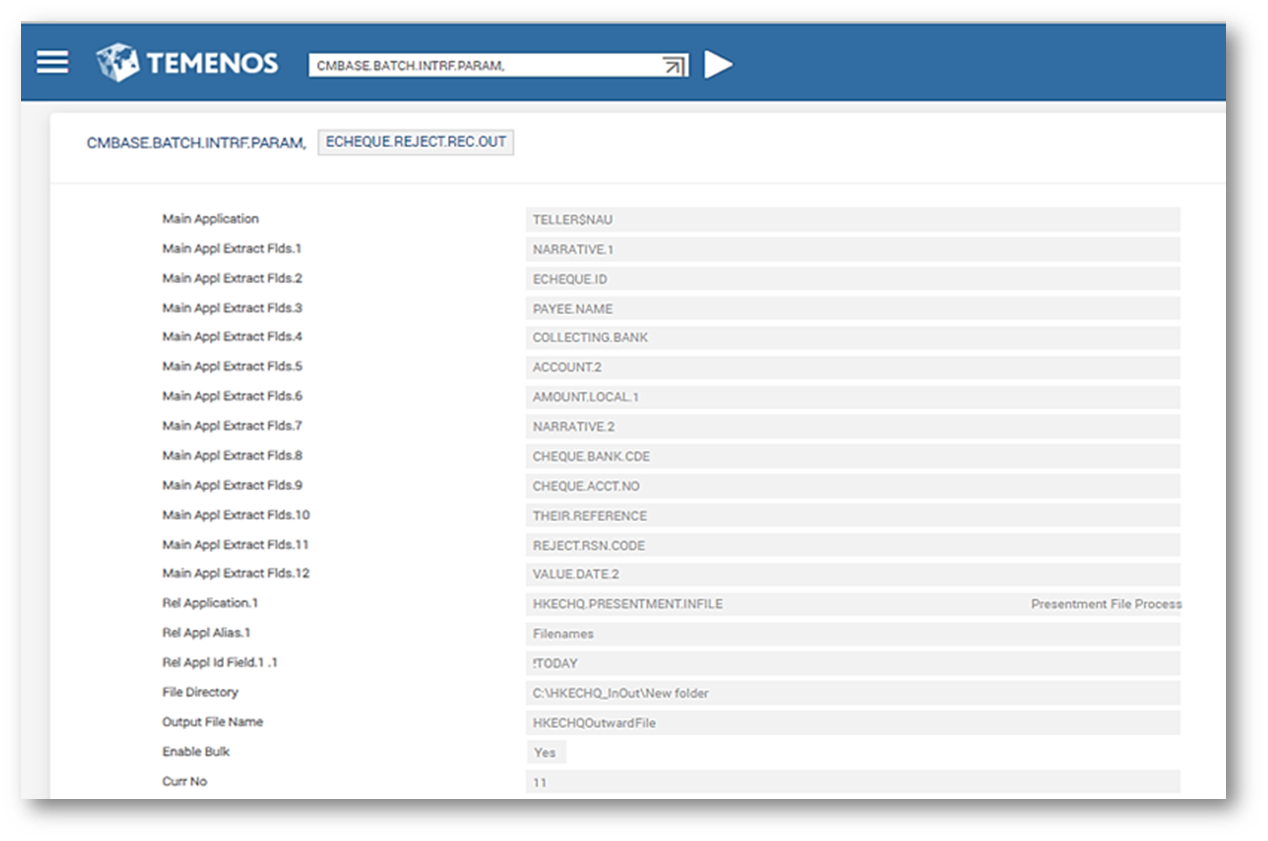Screen dimensions: 1268x841
Task: Click the Filenames alias field
Action: (852, 634)
